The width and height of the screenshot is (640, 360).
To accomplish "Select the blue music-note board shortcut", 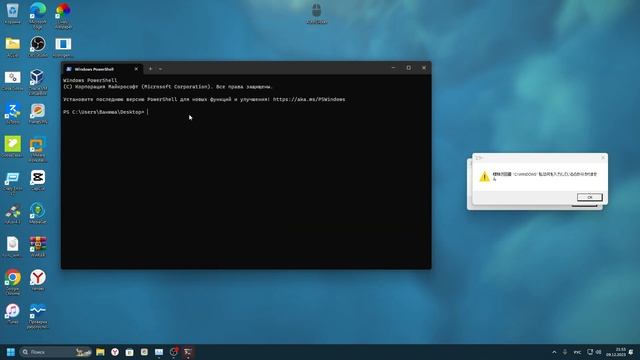I will click(13, 182).
